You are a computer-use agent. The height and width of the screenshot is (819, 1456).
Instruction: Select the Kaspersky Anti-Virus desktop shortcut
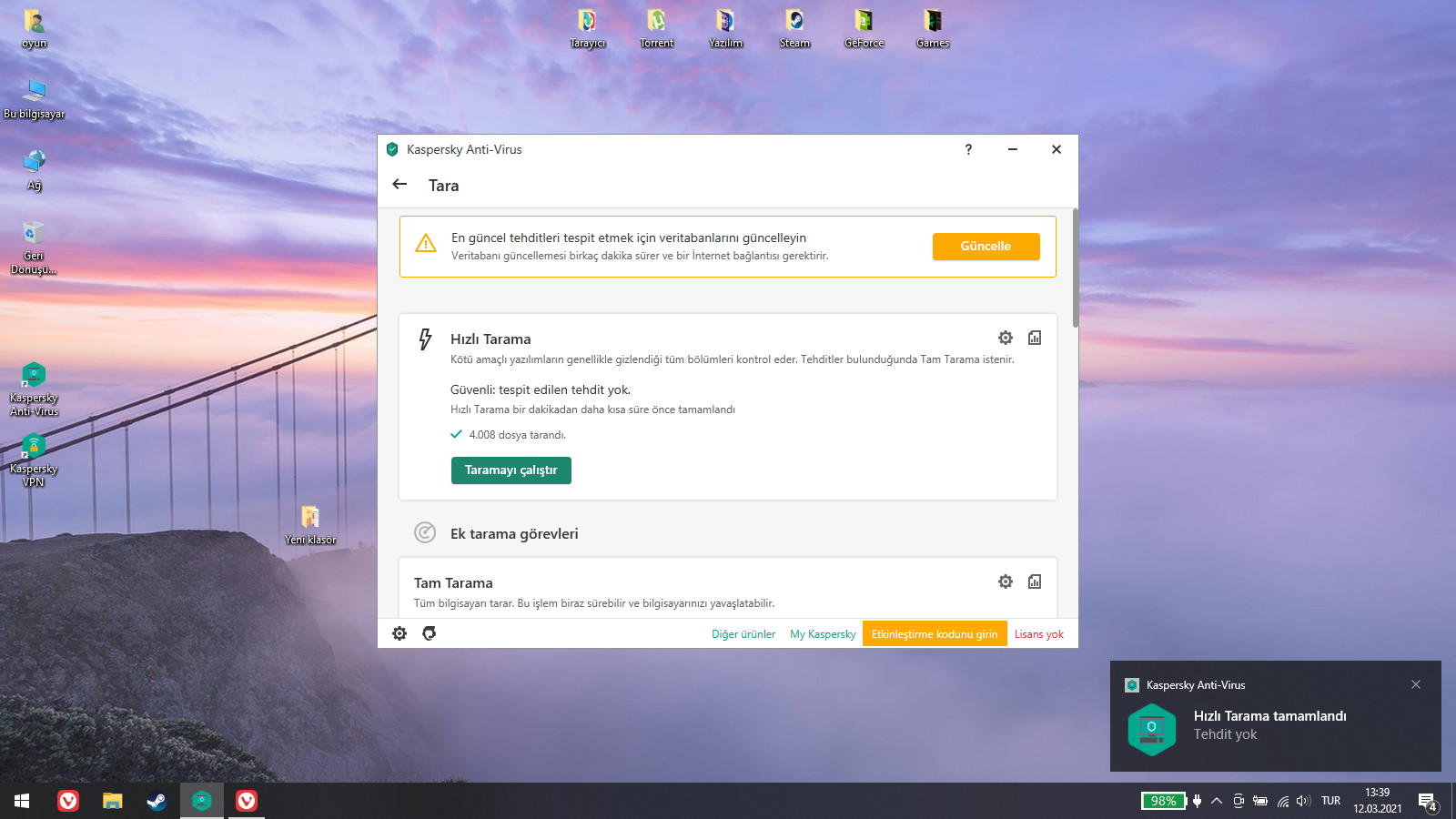click(34, 389)
